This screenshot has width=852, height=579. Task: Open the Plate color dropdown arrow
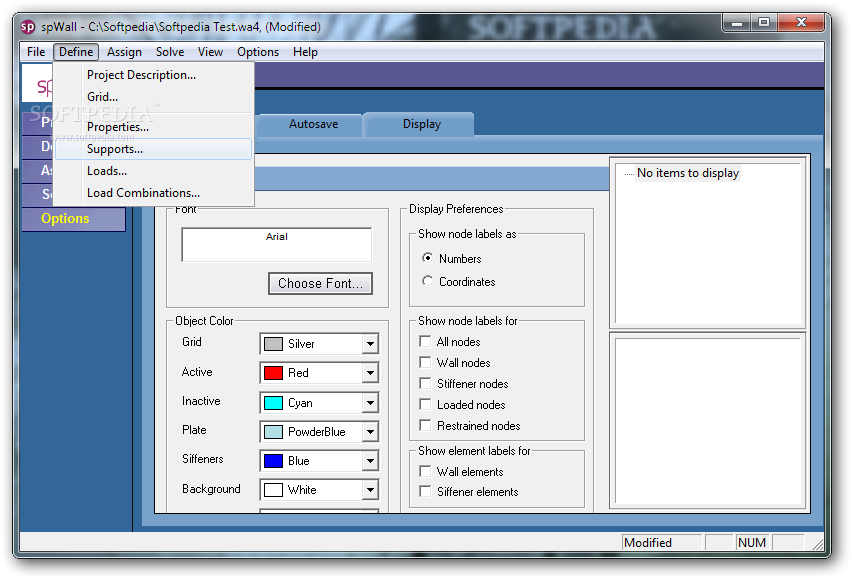click(370, 432)
